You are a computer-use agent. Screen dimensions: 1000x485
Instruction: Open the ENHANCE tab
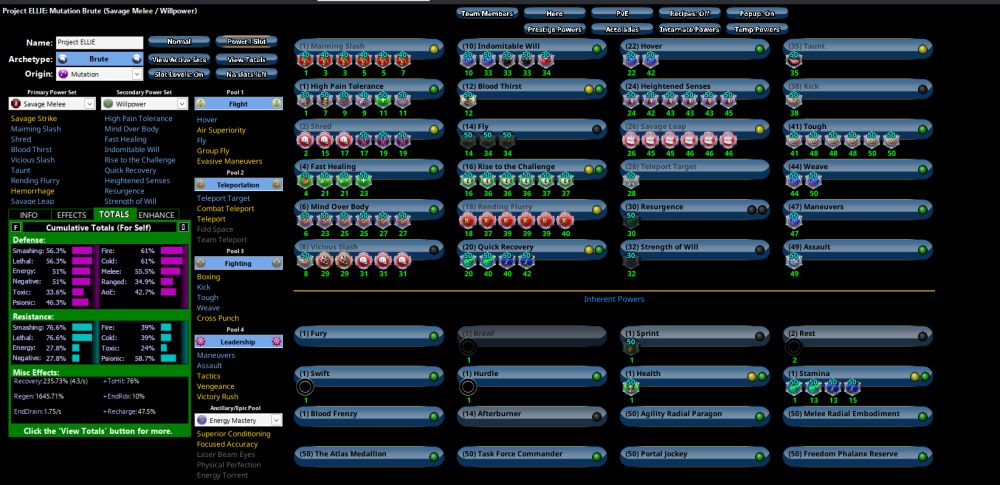click(x=156, y=214)
